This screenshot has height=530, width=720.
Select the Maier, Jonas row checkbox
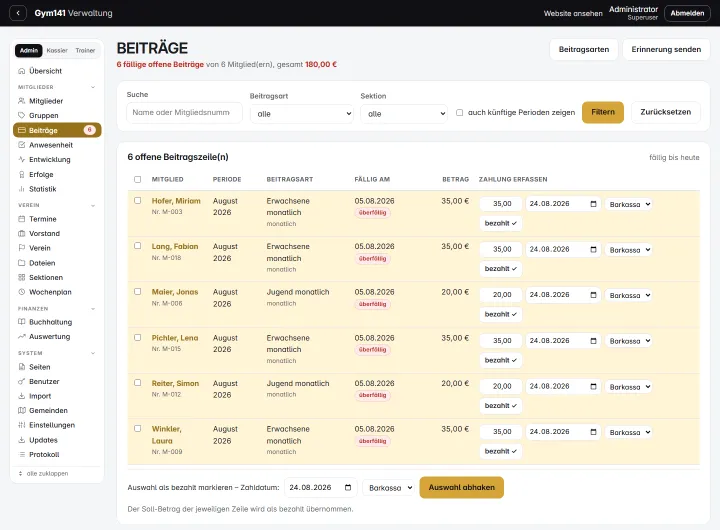pos(137,292)
